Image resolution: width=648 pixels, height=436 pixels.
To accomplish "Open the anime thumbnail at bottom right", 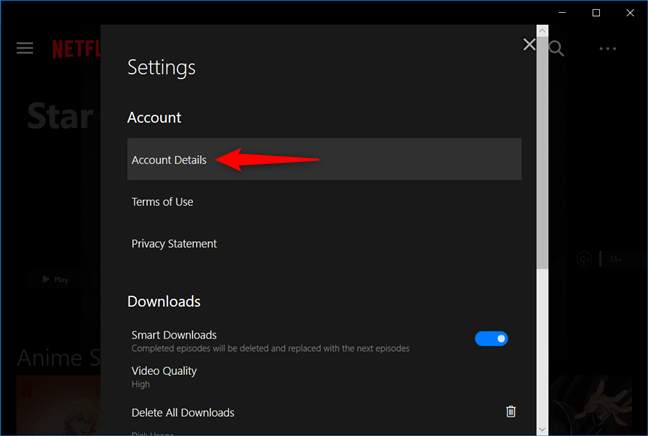I will click(591, 405).
